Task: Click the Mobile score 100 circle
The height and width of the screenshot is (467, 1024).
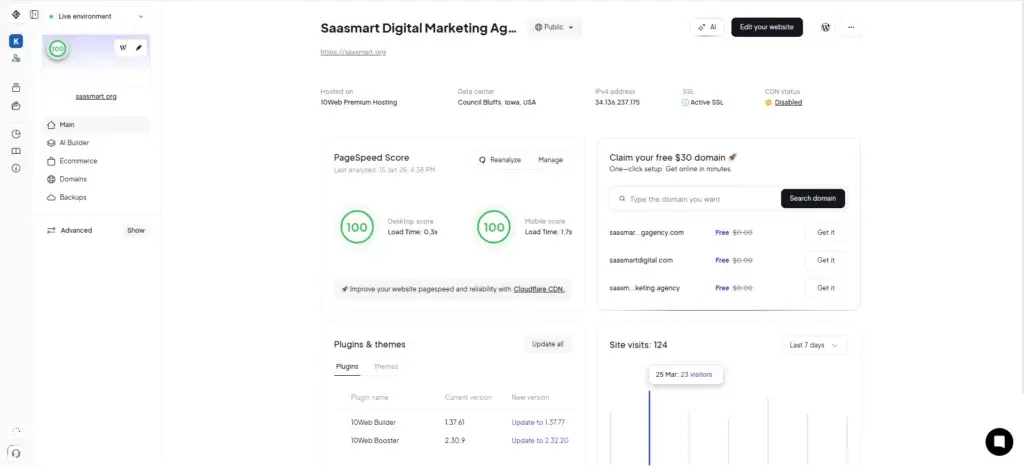Action: tap(494, 227)
